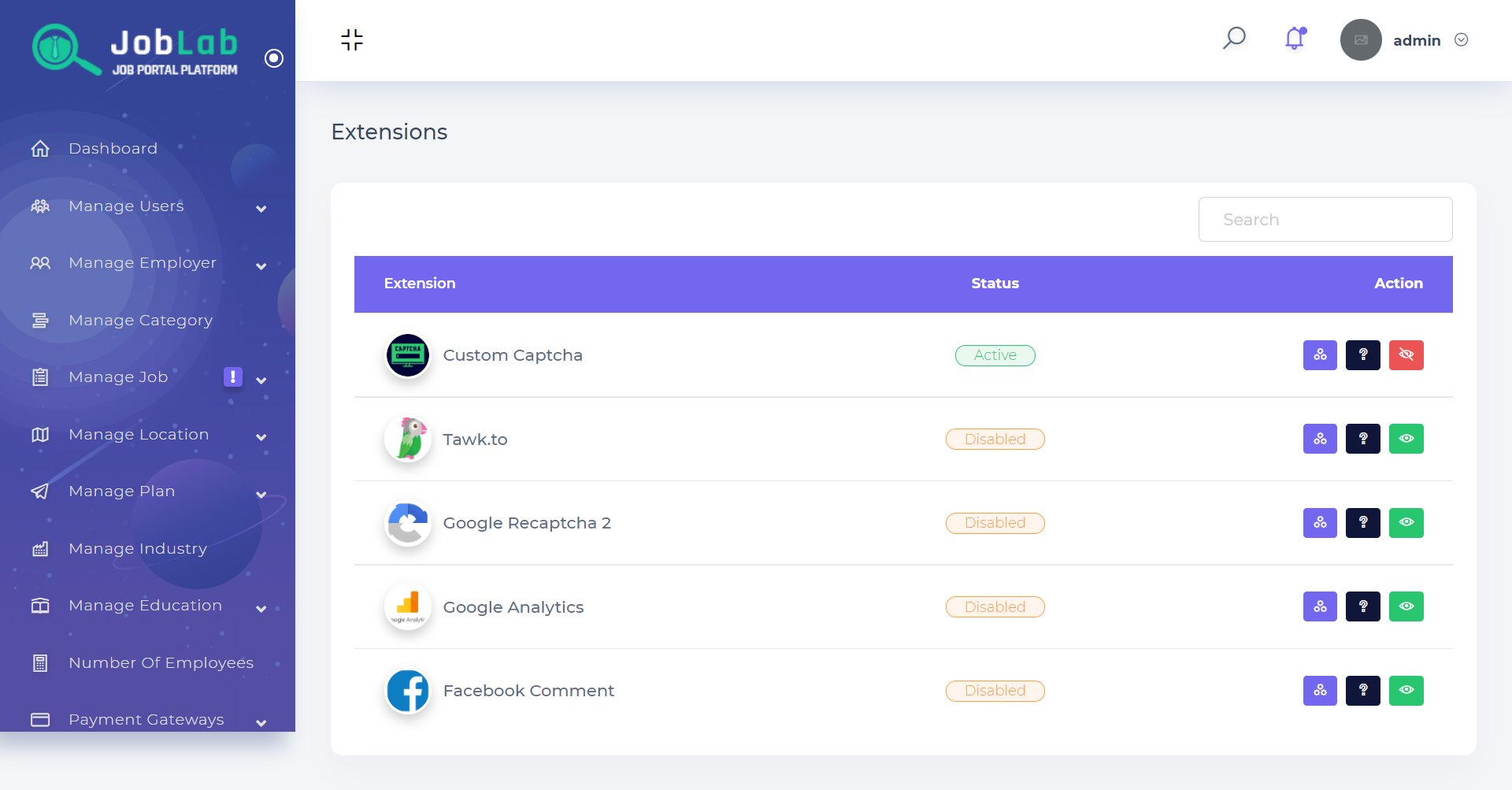Click the Active status badge for Custom Captcha
Viewport: 1512px width, 790px height.
[x=995, y=355]
